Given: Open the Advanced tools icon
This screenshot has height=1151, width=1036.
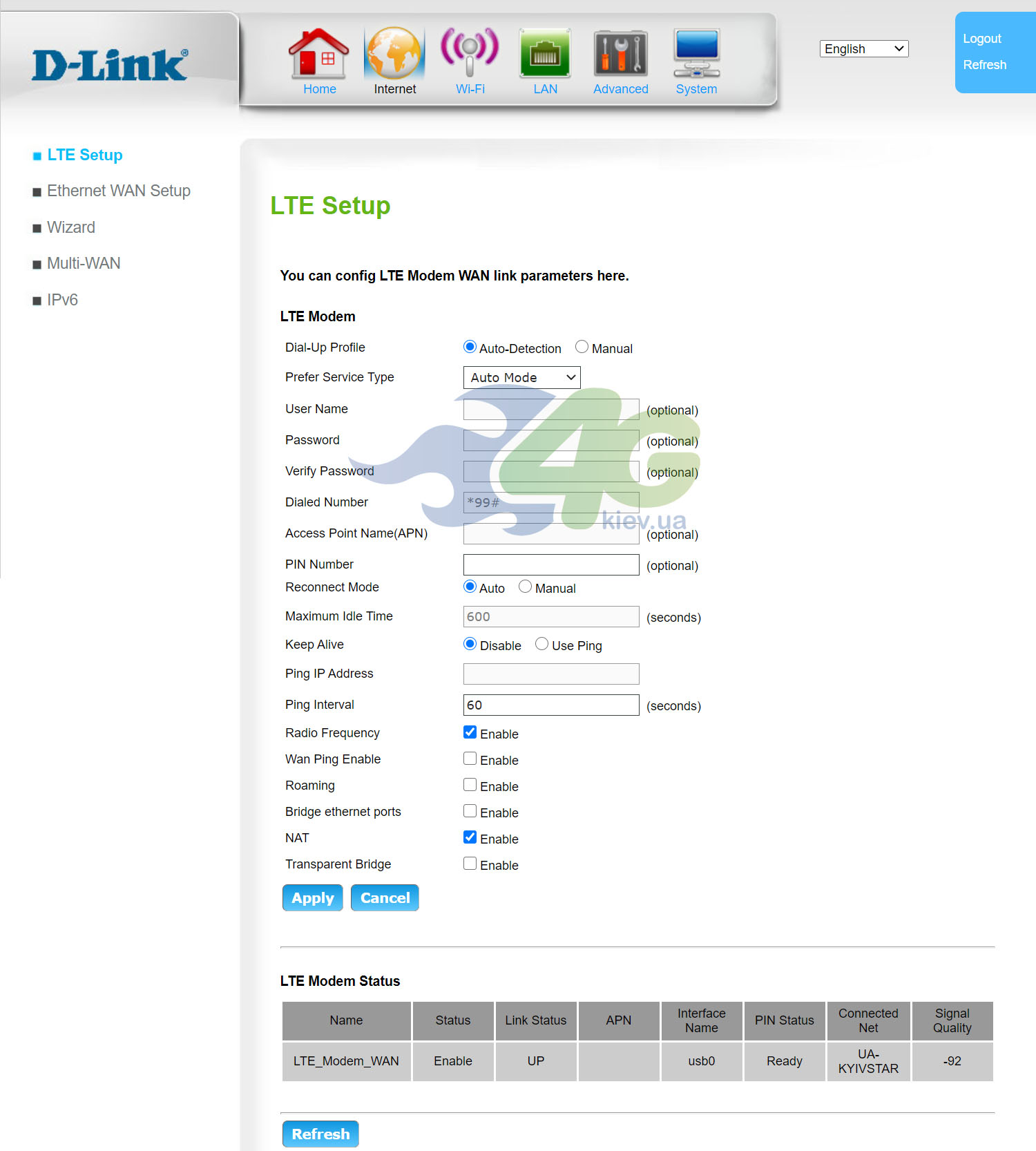Looking at the screenshot, I should (x=620, y=53).
